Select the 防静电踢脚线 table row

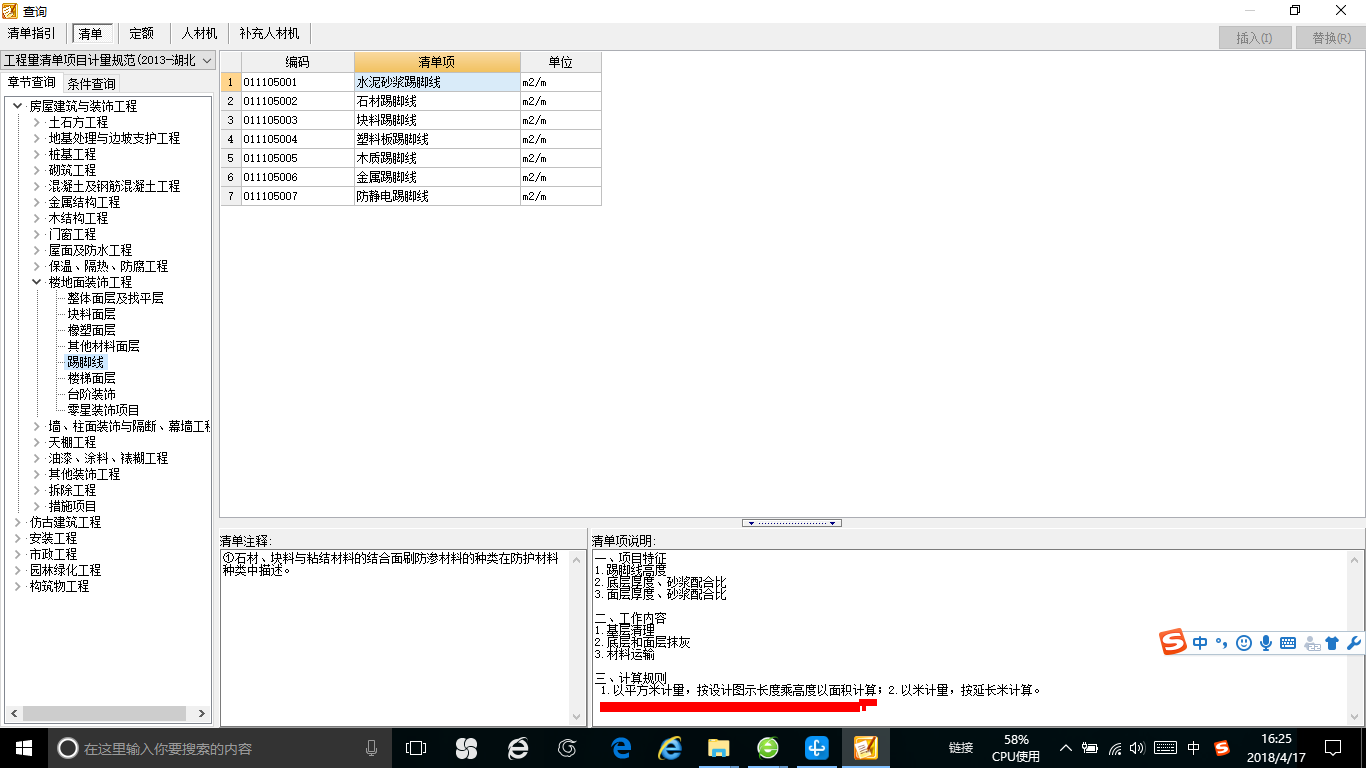[x=411, y=196]
